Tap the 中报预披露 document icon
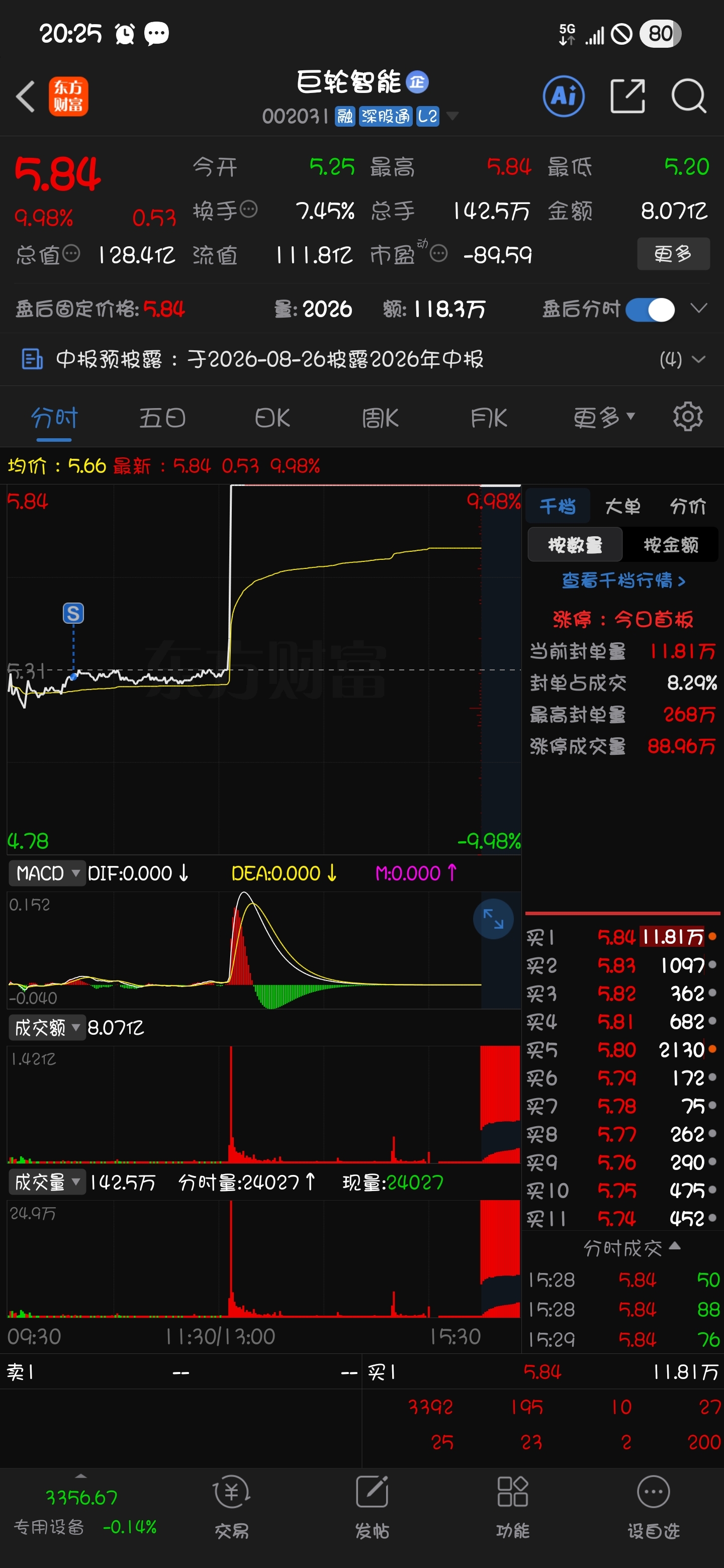Image resolution: width=724 pixels, height=1568 pixels. (32, 359)
